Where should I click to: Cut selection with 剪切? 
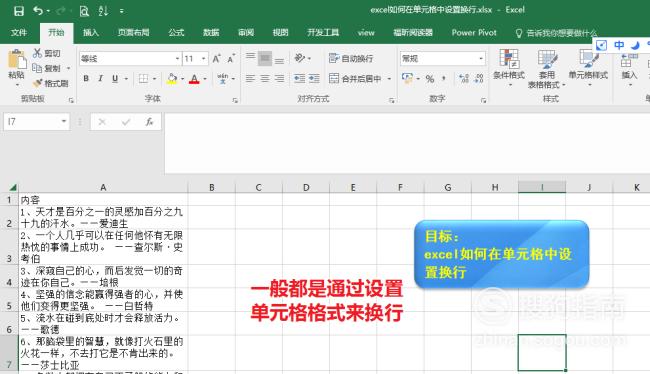click(47, 53)
